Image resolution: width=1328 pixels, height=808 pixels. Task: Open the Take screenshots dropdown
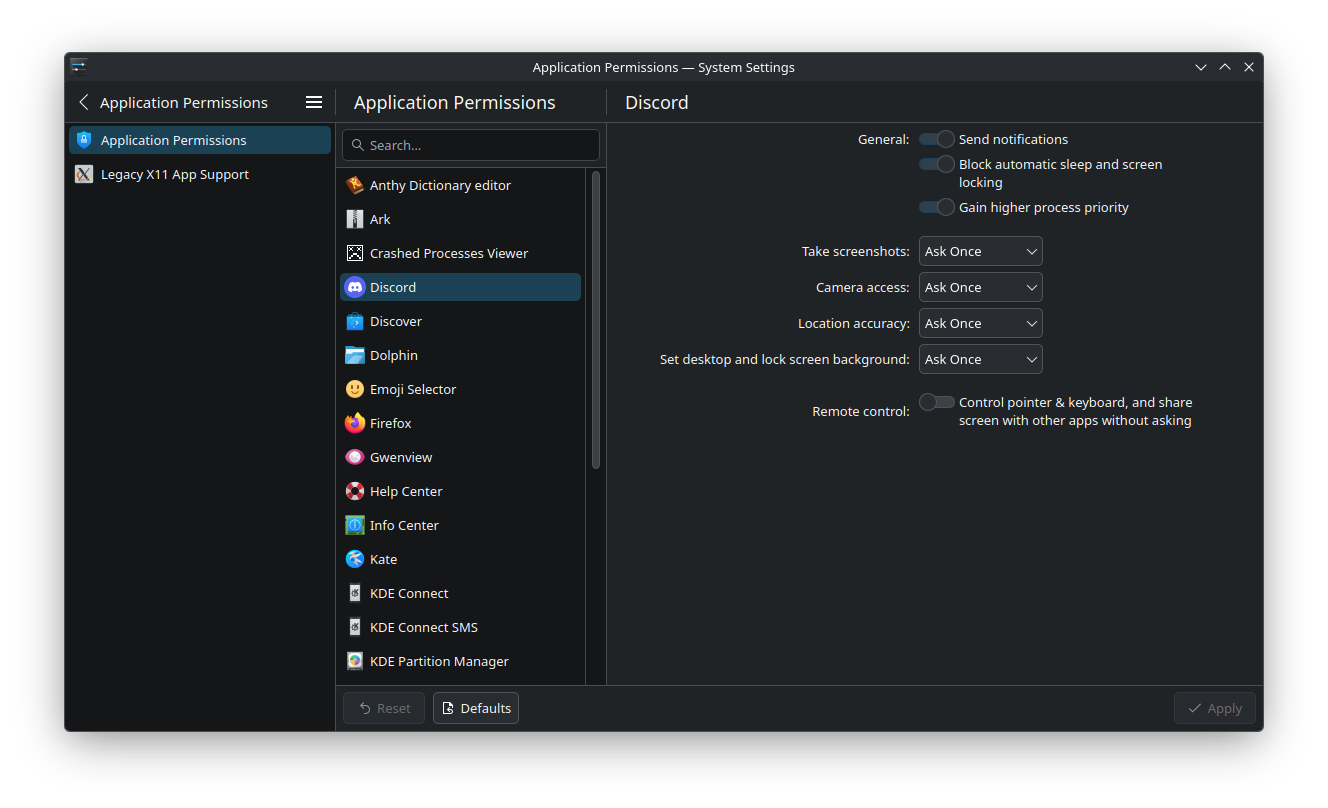(x=980, y=251)
